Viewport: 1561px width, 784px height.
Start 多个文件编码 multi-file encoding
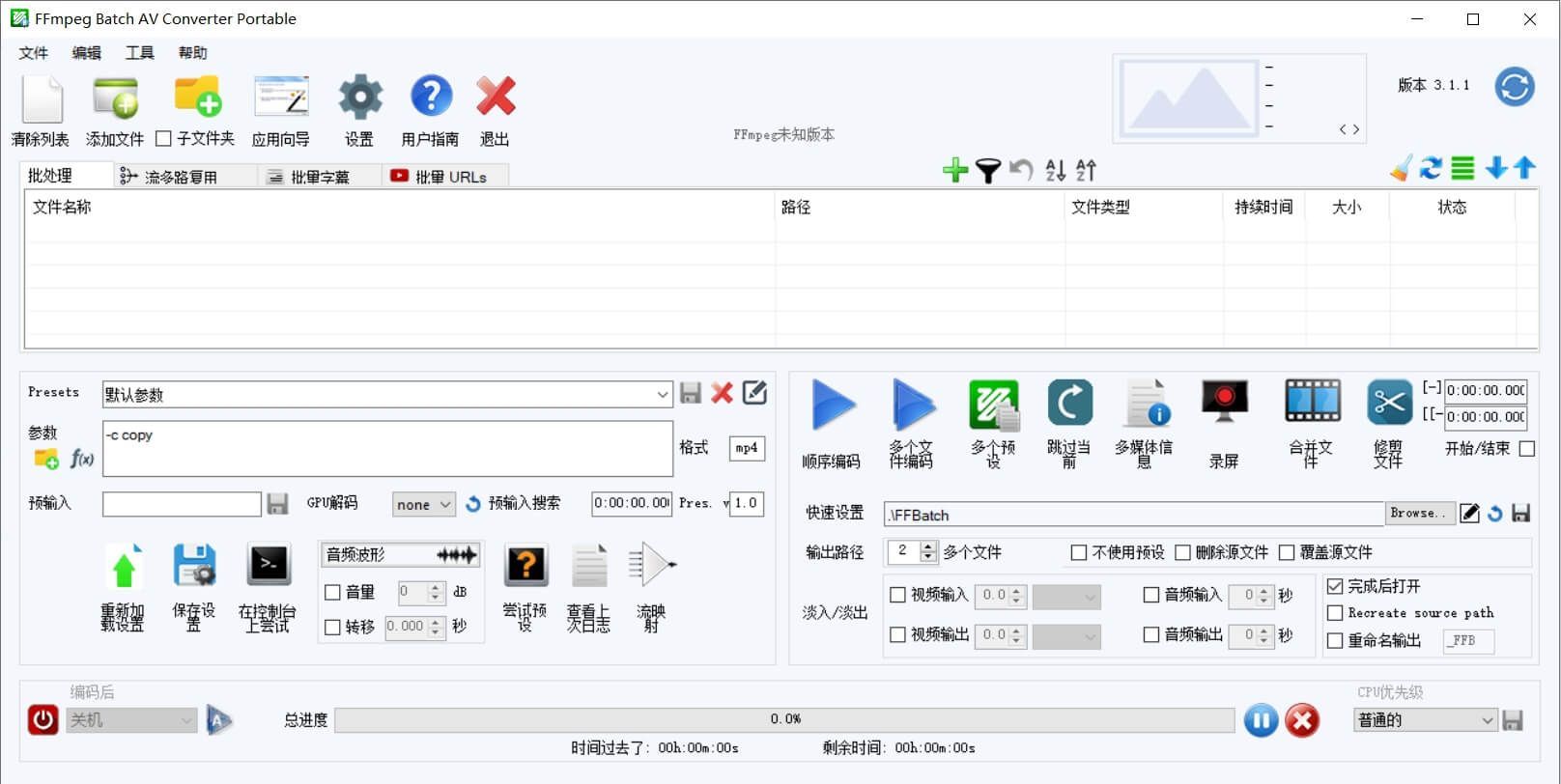click(x=912, y=405)
